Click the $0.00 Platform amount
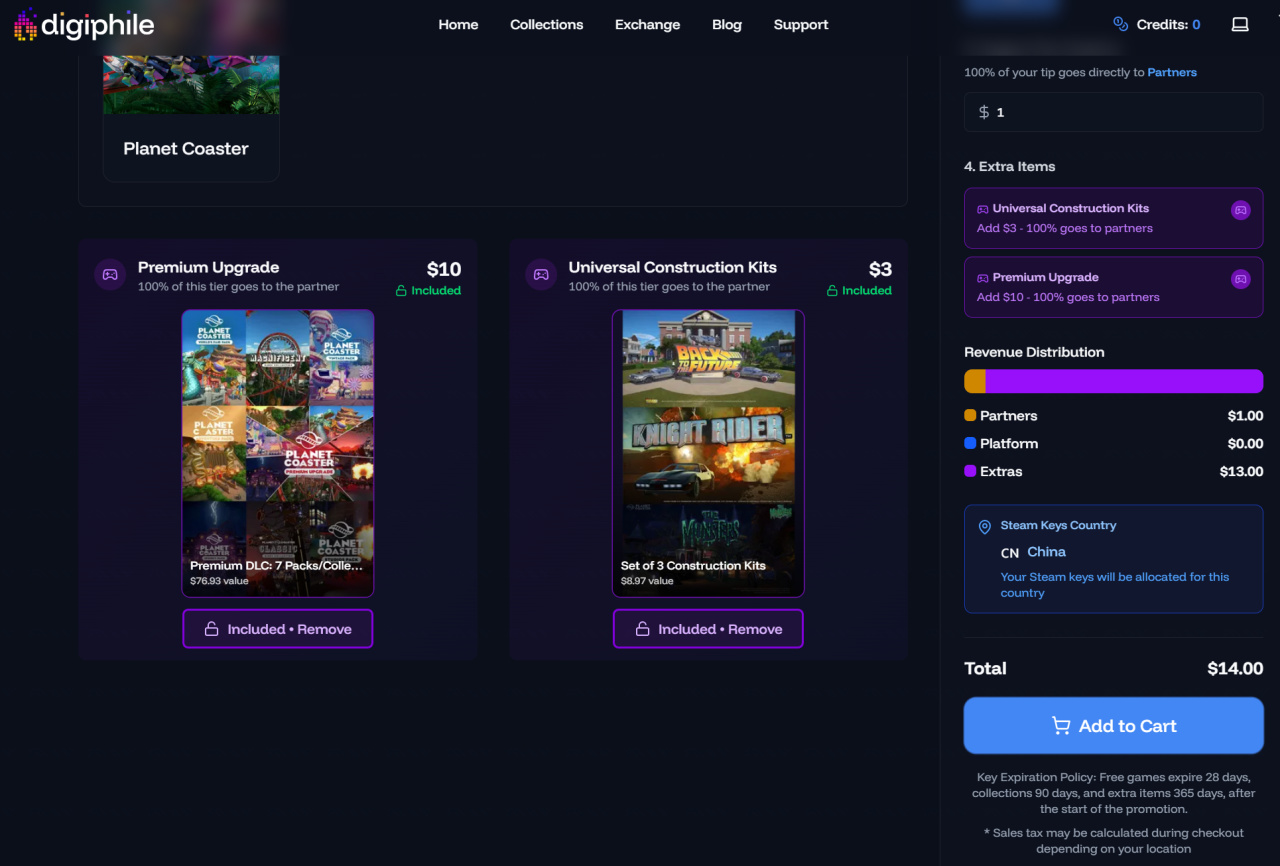The width and height of the screenshot is (1280, 866). [1245, 444]
